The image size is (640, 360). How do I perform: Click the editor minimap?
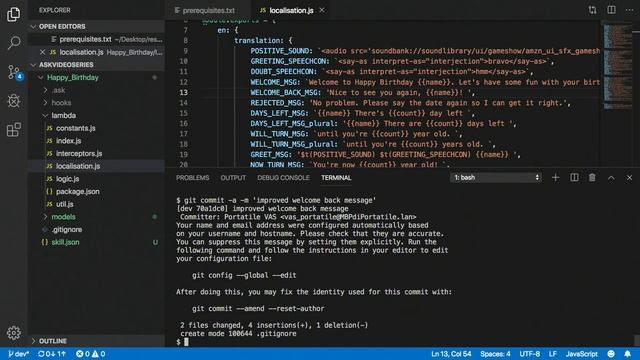[x=618, y=65]
